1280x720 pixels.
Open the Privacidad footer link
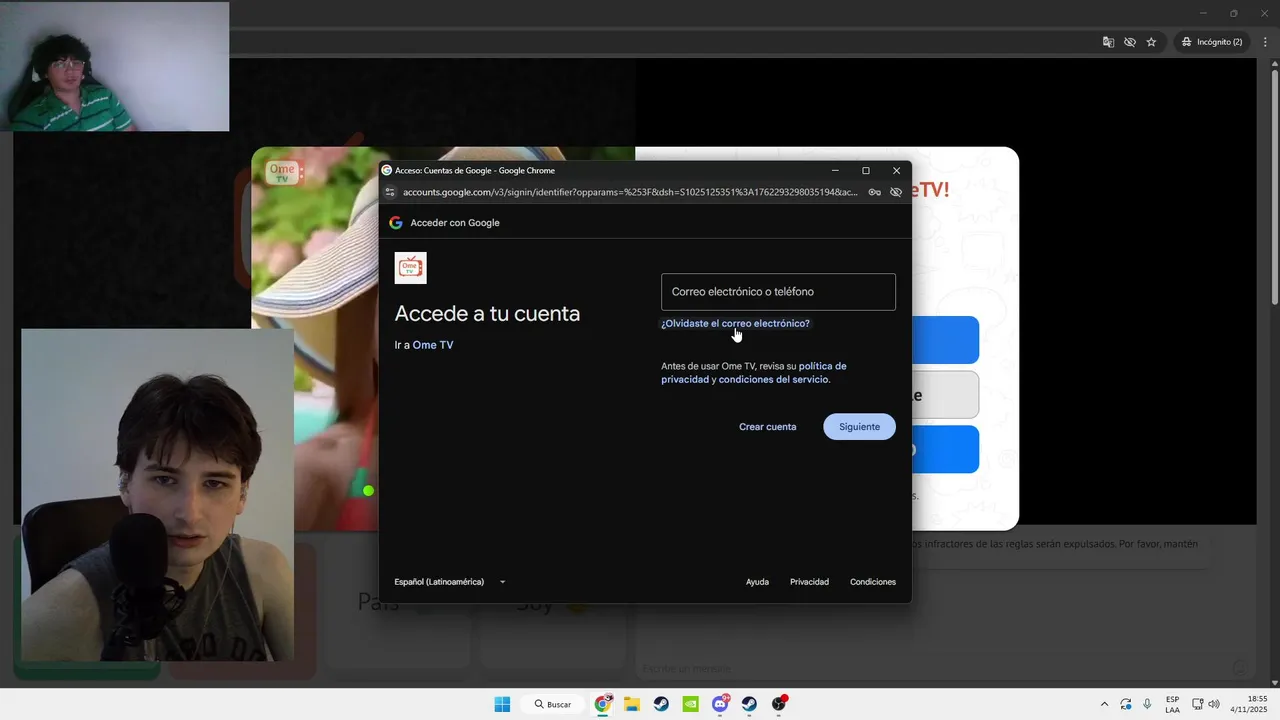[x=809, y=582]
